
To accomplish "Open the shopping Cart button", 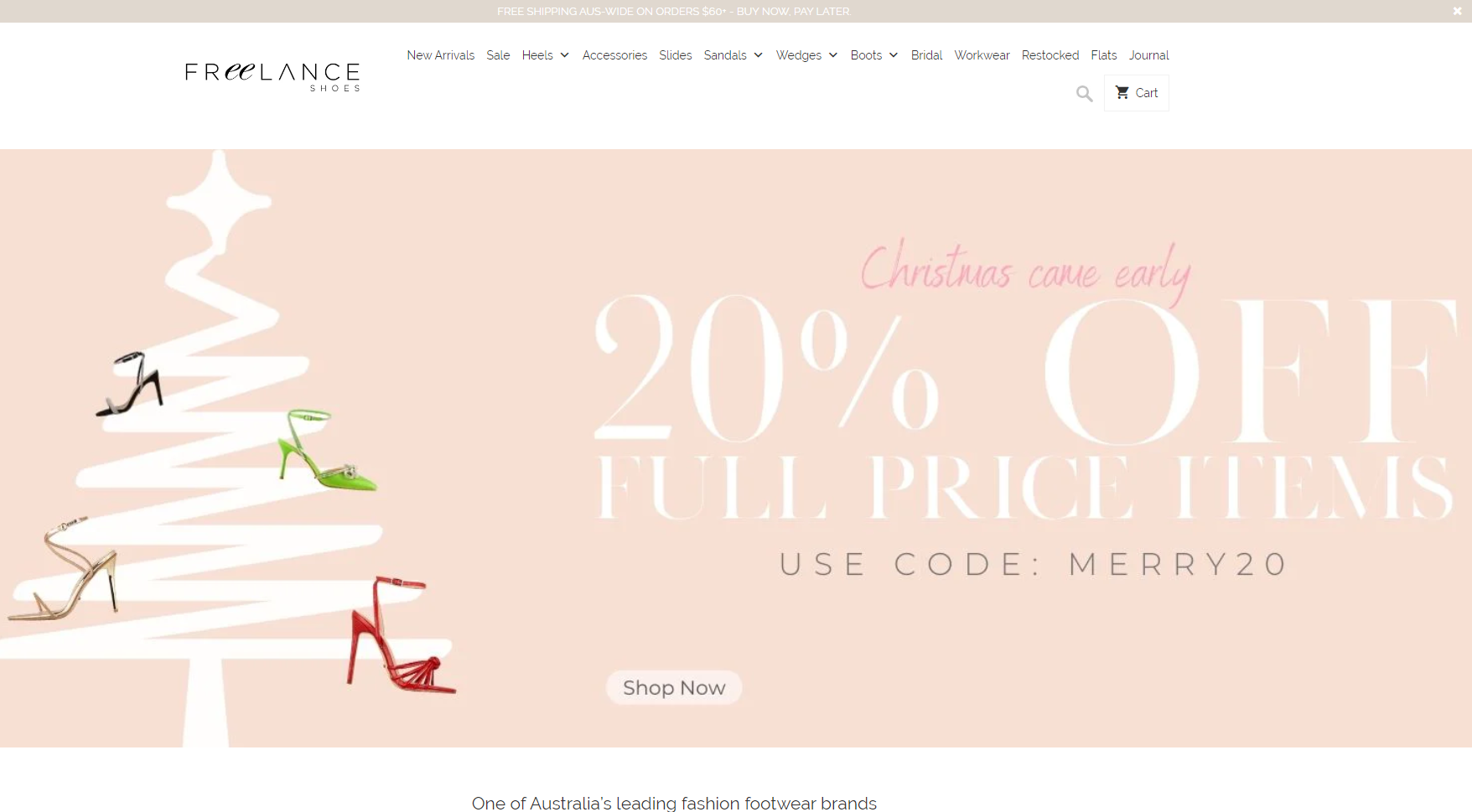I will (x=1137, y=93).
